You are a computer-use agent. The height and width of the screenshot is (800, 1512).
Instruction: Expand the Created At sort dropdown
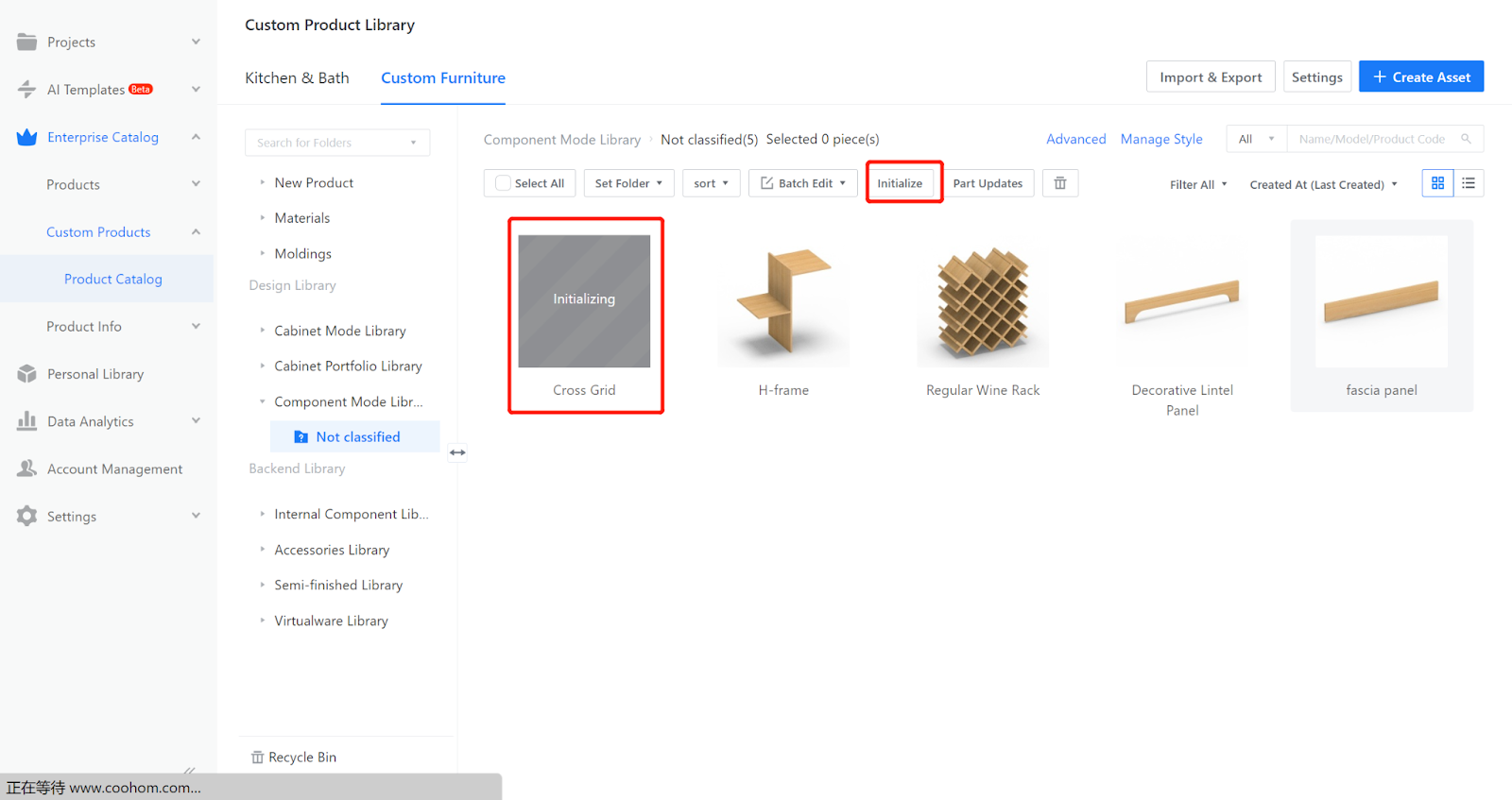click(x=1323, y=184)
